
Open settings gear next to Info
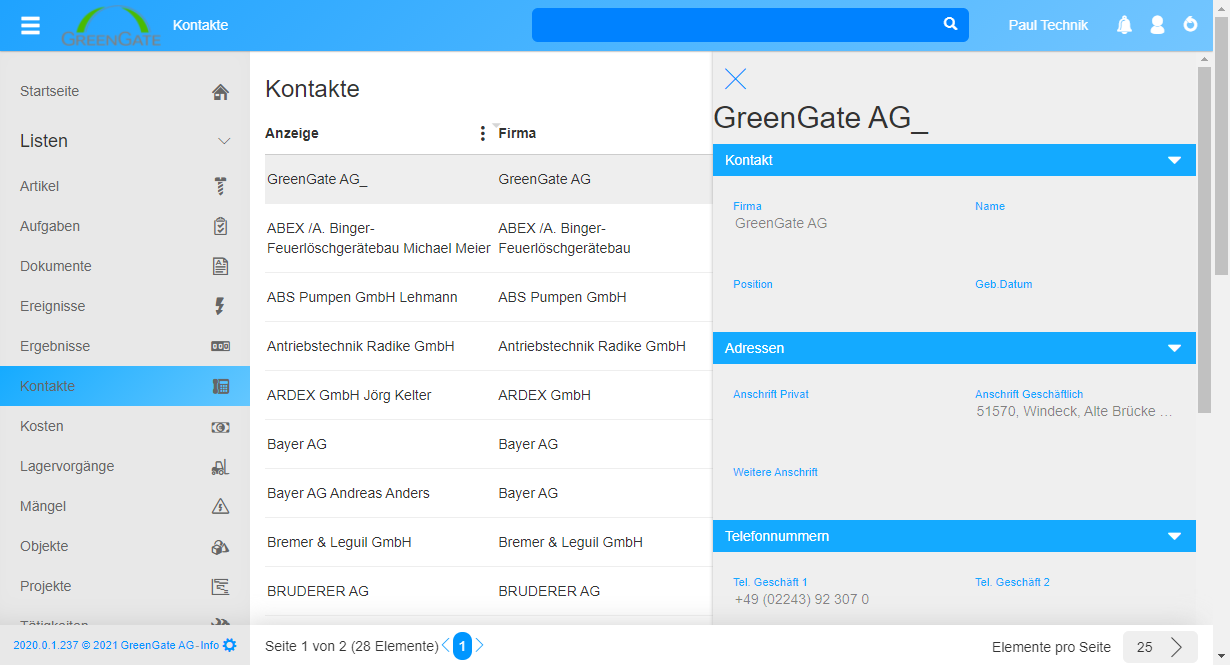[229, 645]
